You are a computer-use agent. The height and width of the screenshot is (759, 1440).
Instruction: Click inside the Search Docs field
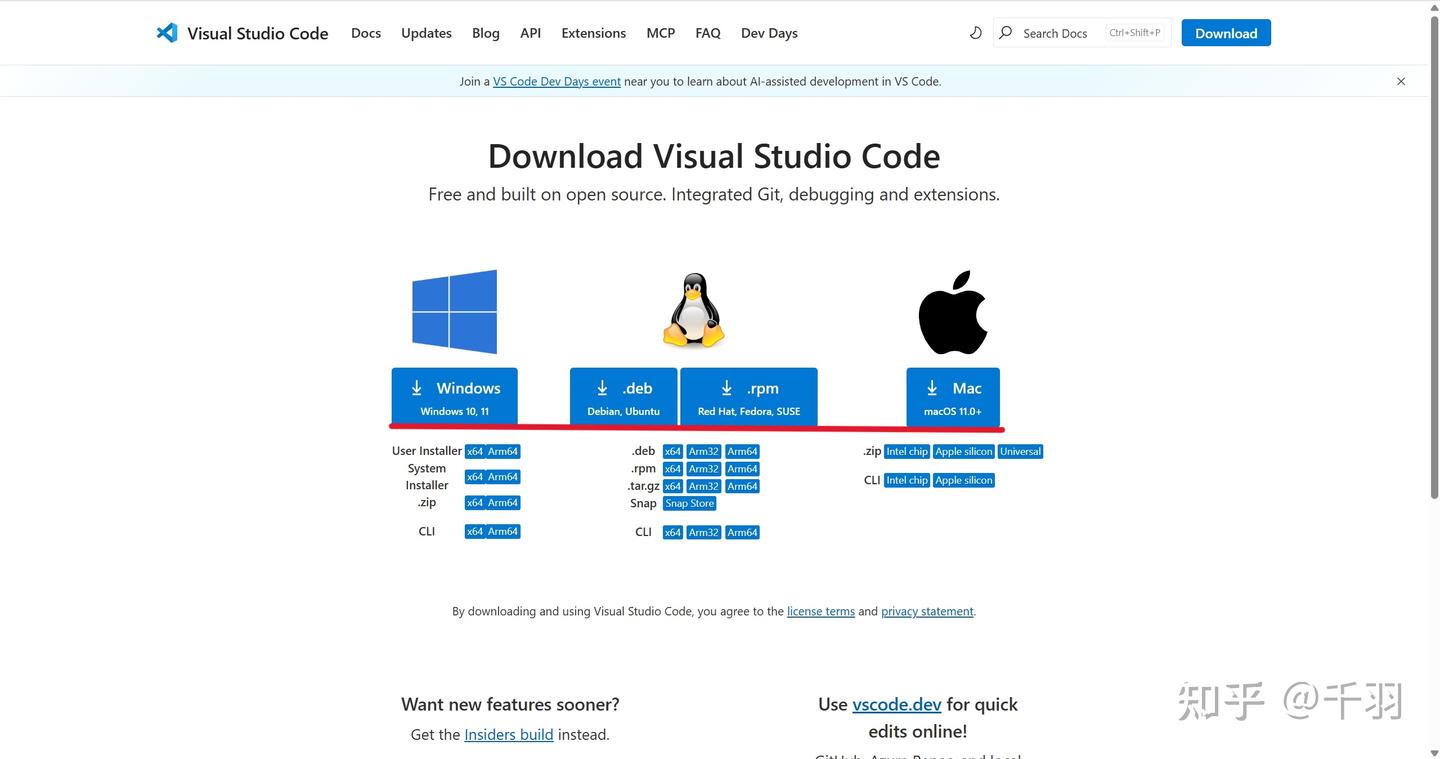1055,32
